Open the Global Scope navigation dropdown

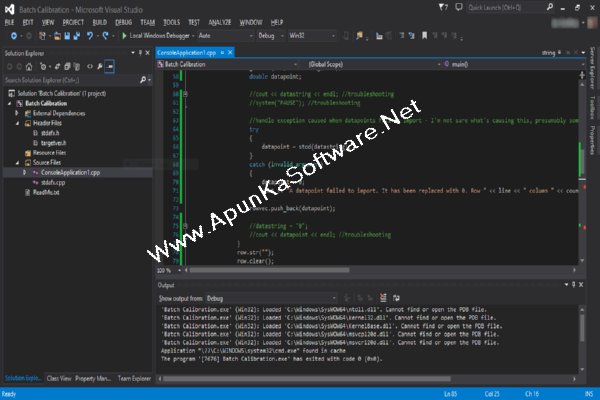375,64
